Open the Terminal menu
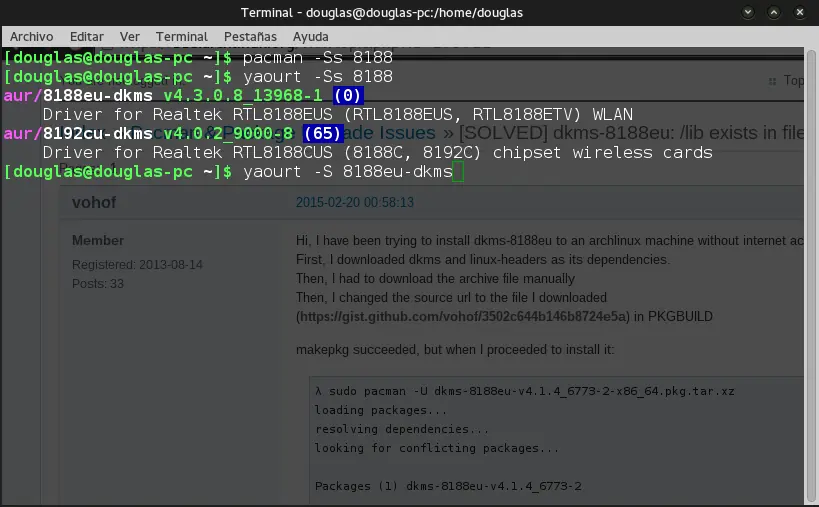 click(181, 37)
